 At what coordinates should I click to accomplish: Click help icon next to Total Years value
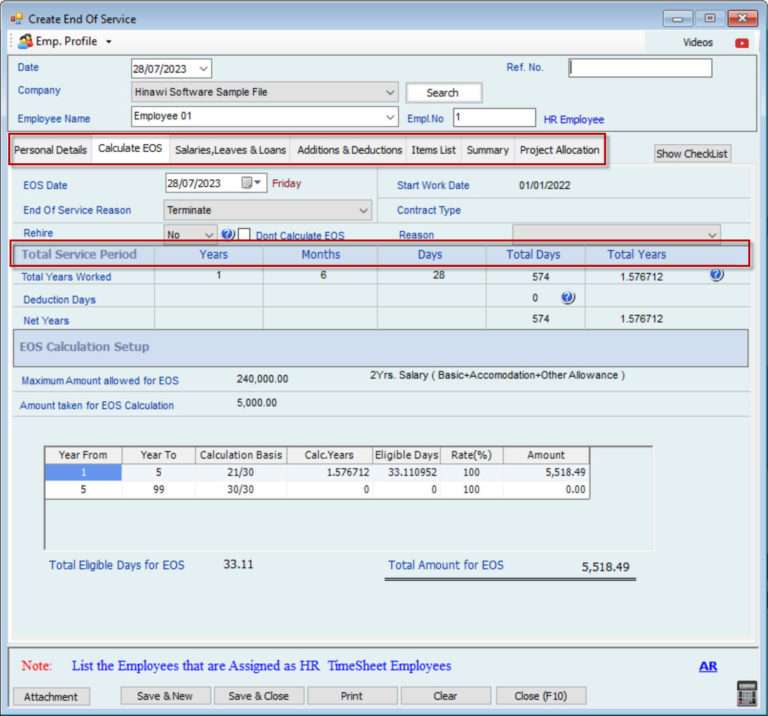(716, 275)
